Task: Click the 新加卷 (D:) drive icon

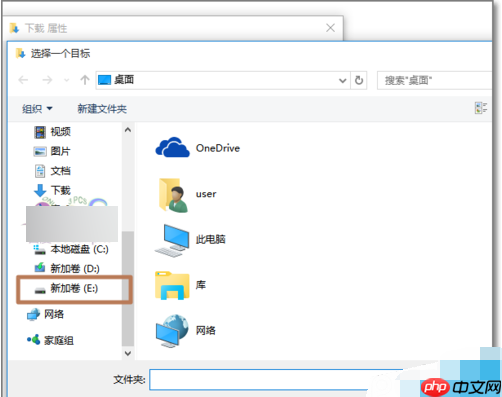Action: point(40,268)
